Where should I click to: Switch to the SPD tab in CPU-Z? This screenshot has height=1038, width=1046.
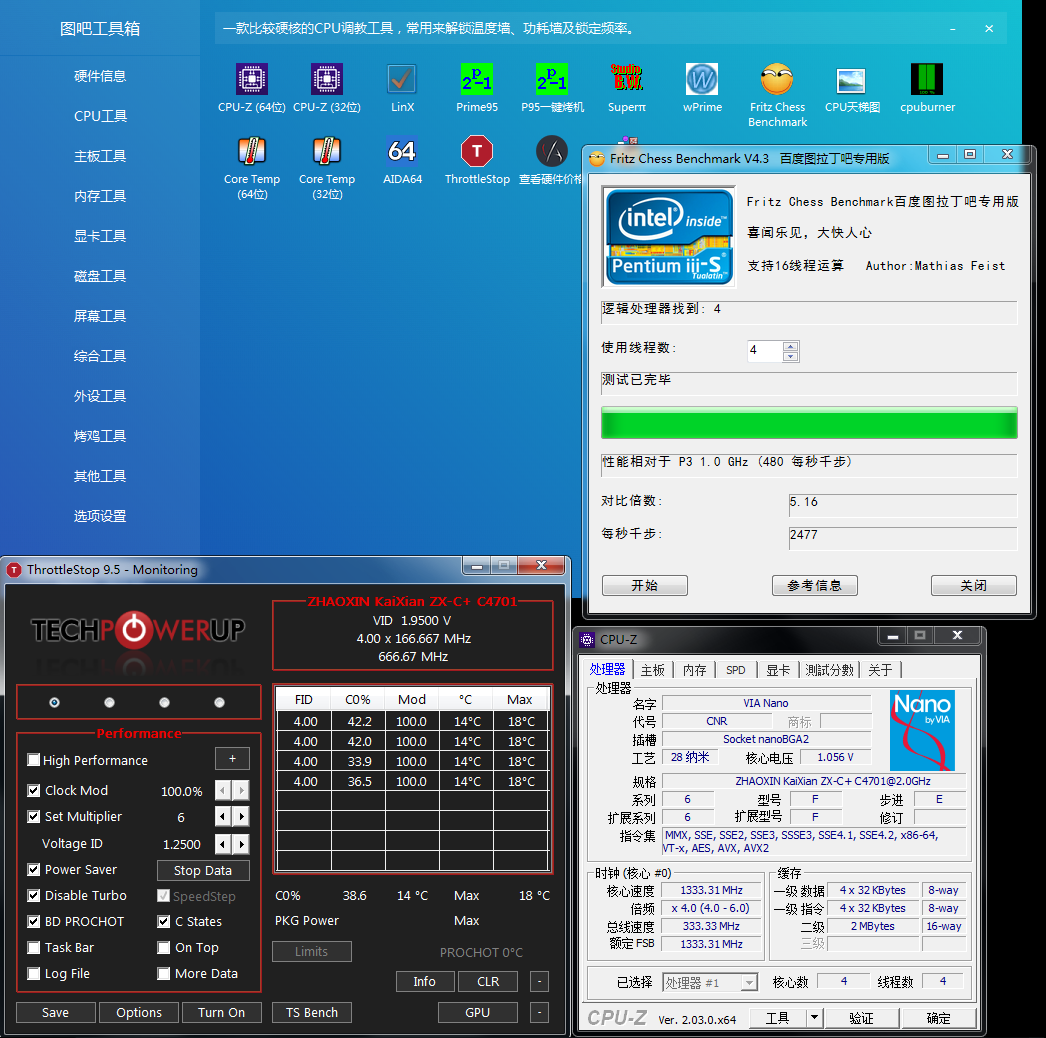point(736,670)
